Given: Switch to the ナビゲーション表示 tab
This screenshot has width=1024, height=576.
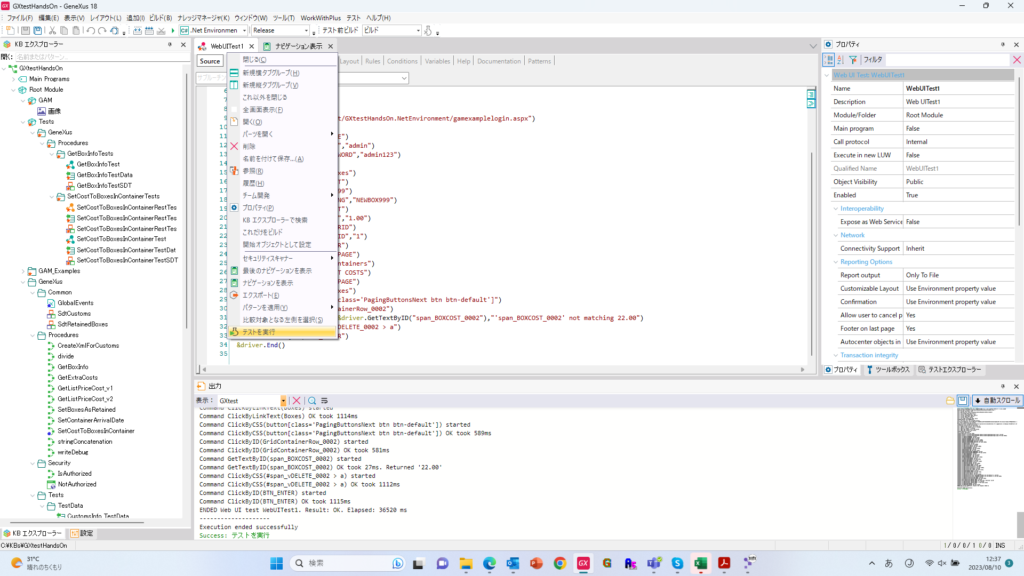Looking at the screenshot, I should 298,46.
